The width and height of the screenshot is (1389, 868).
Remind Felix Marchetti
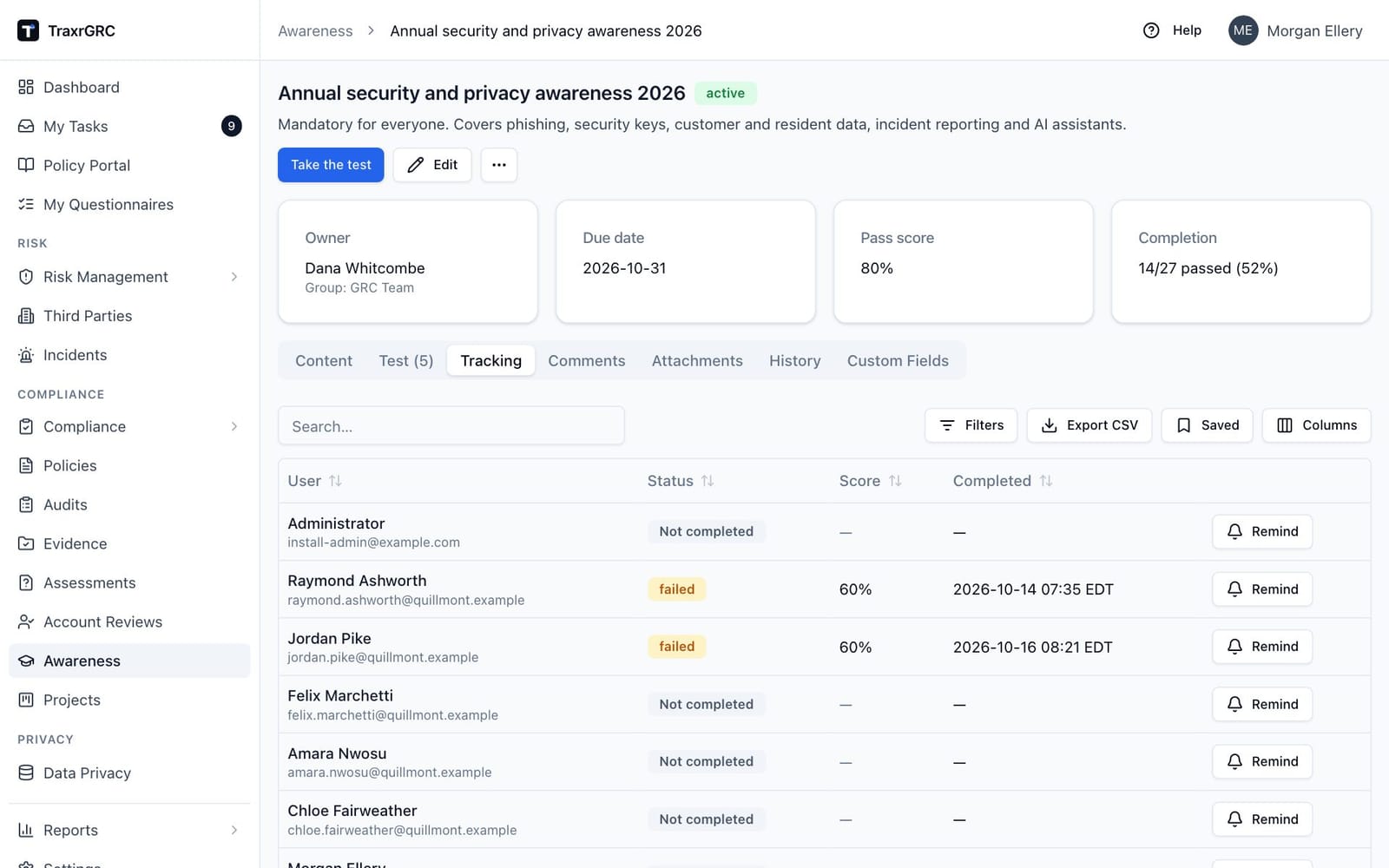(x=1262, y=704)
